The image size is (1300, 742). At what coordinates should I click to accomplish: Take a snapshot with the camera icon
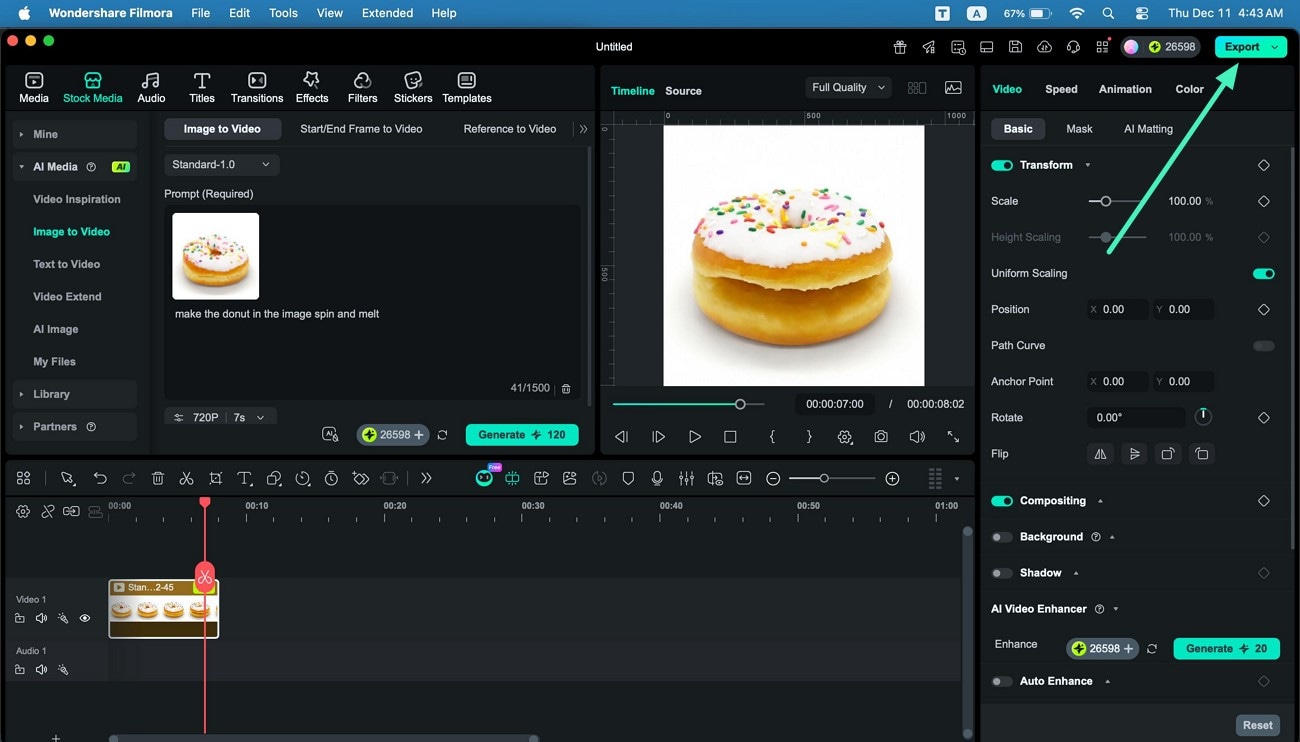point(880,436)
